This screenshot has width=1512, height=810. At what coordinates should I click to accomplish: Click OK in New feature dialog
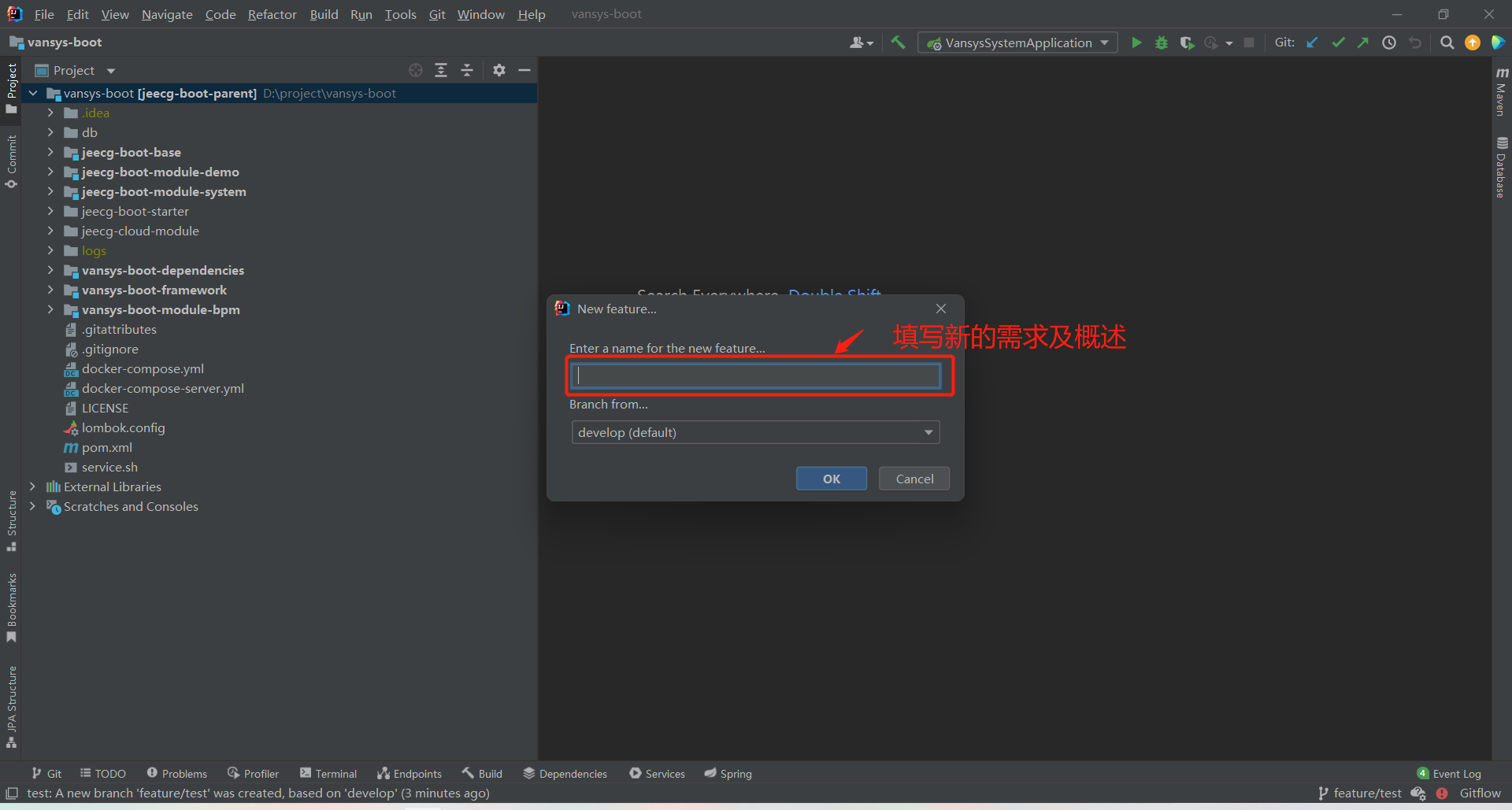pos(831,479)
